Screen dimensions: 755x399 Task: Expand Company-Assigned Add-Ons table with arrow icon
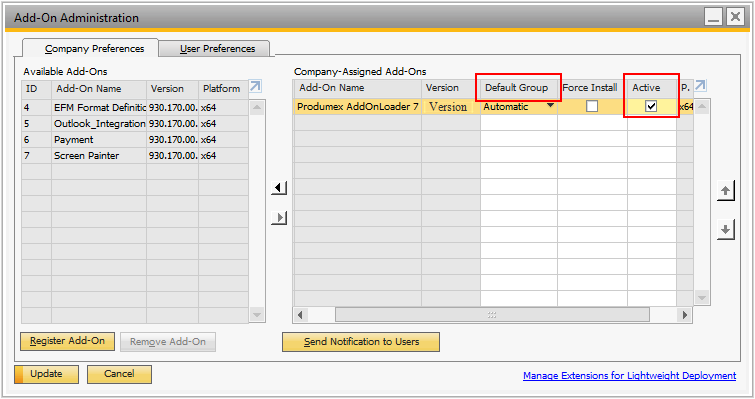click(701, 86)
